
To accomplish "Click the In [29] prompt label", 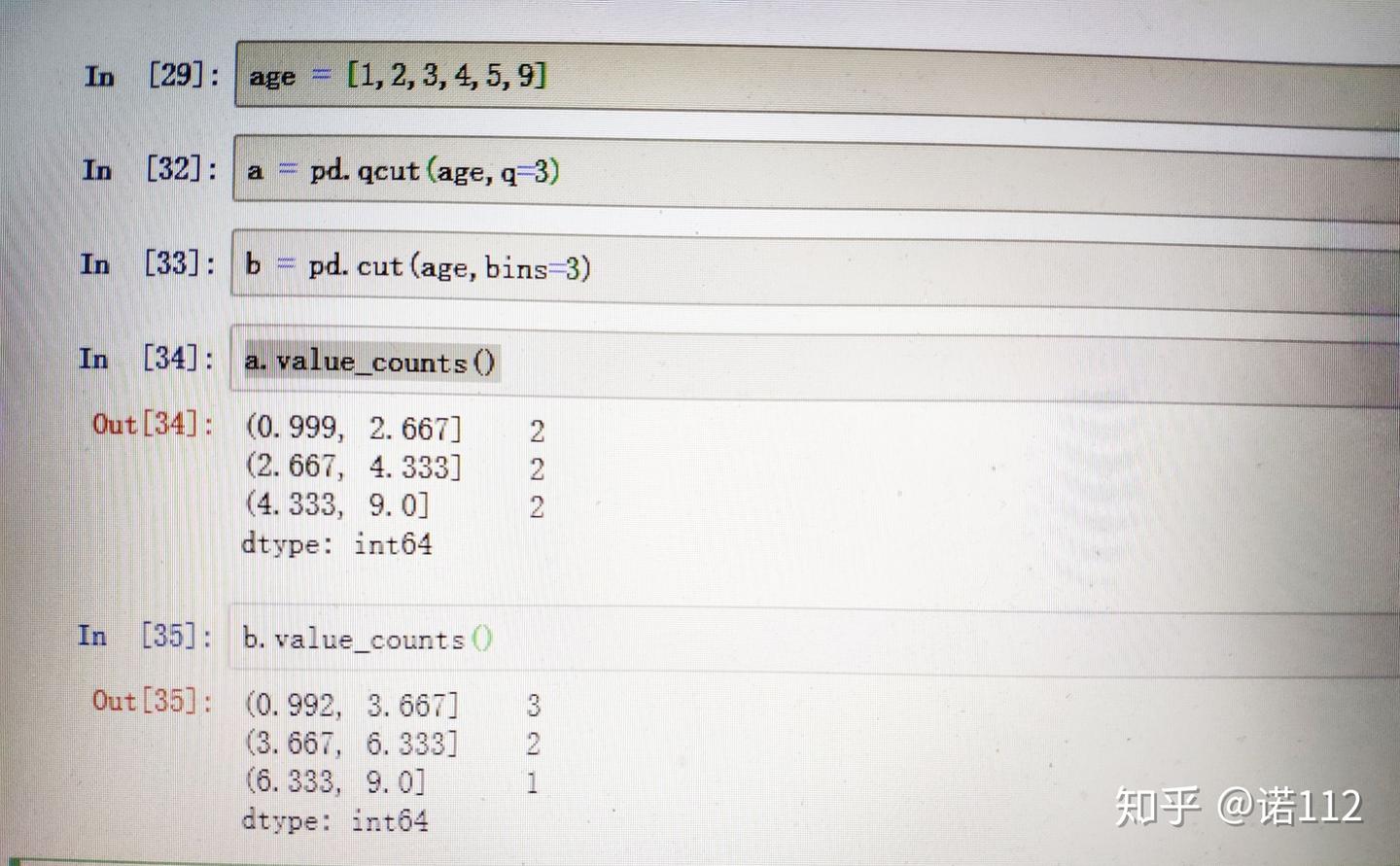I will 153,75.
